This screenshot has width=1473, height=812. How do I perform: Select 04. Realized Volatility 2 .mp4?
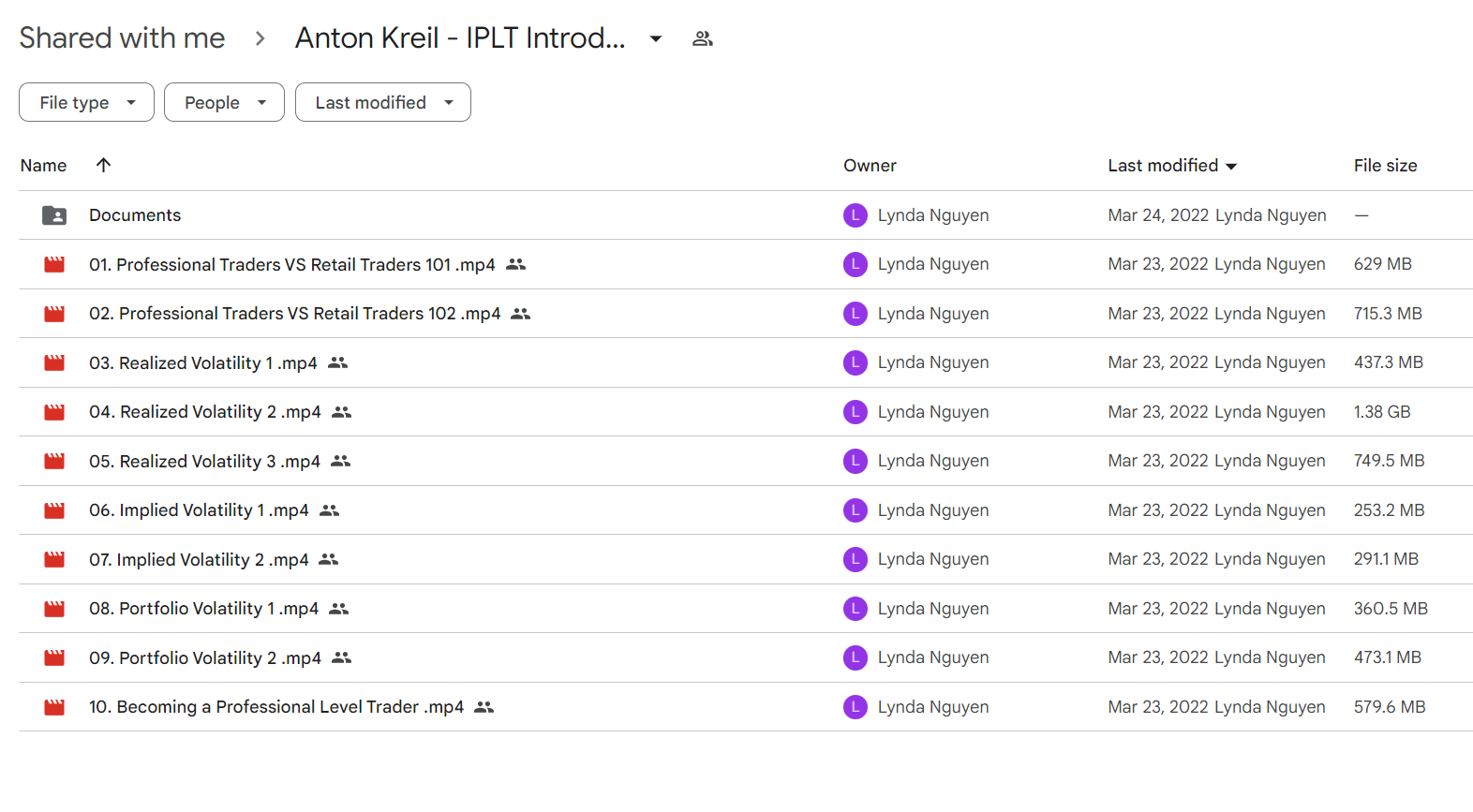coord(205,412)
